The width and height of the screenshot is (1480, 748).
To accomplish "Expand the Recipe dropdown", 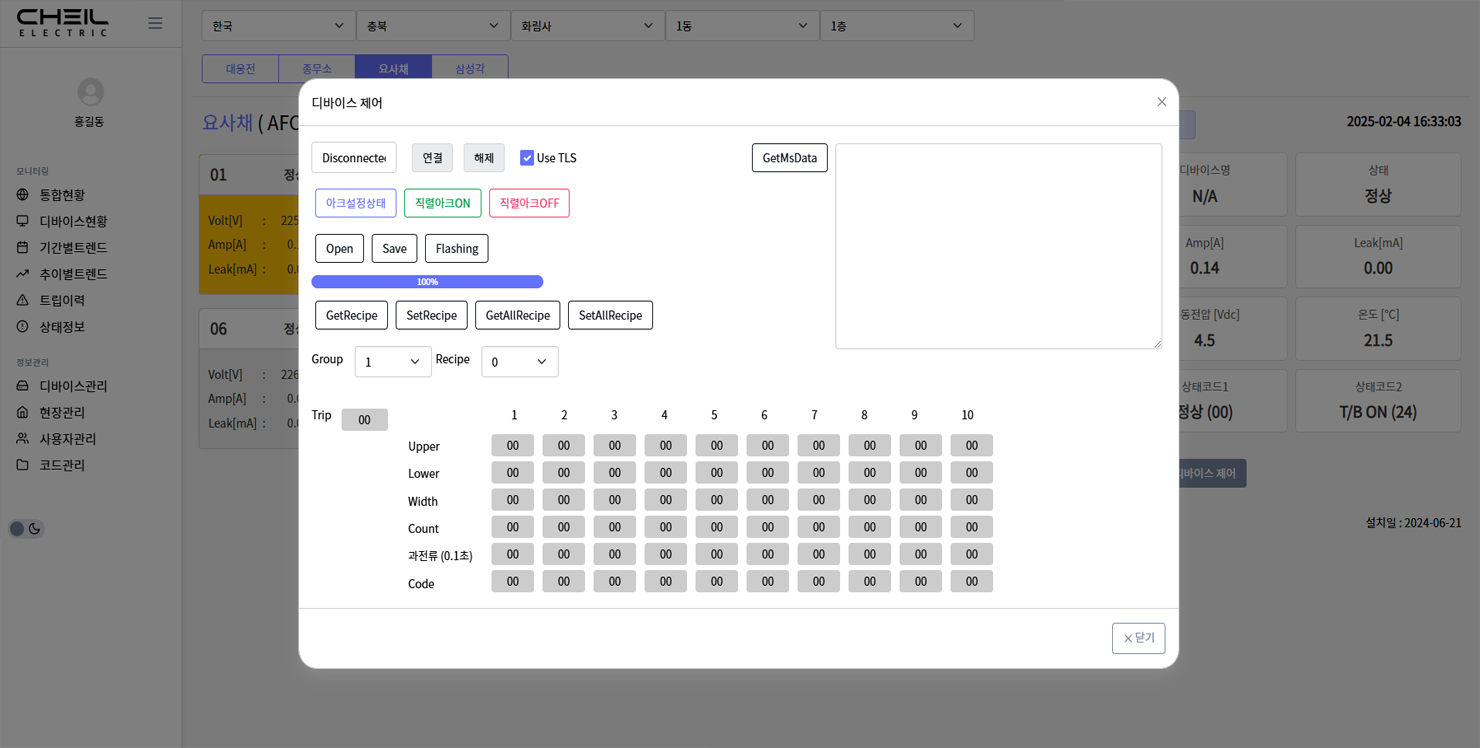I will 519,362.
